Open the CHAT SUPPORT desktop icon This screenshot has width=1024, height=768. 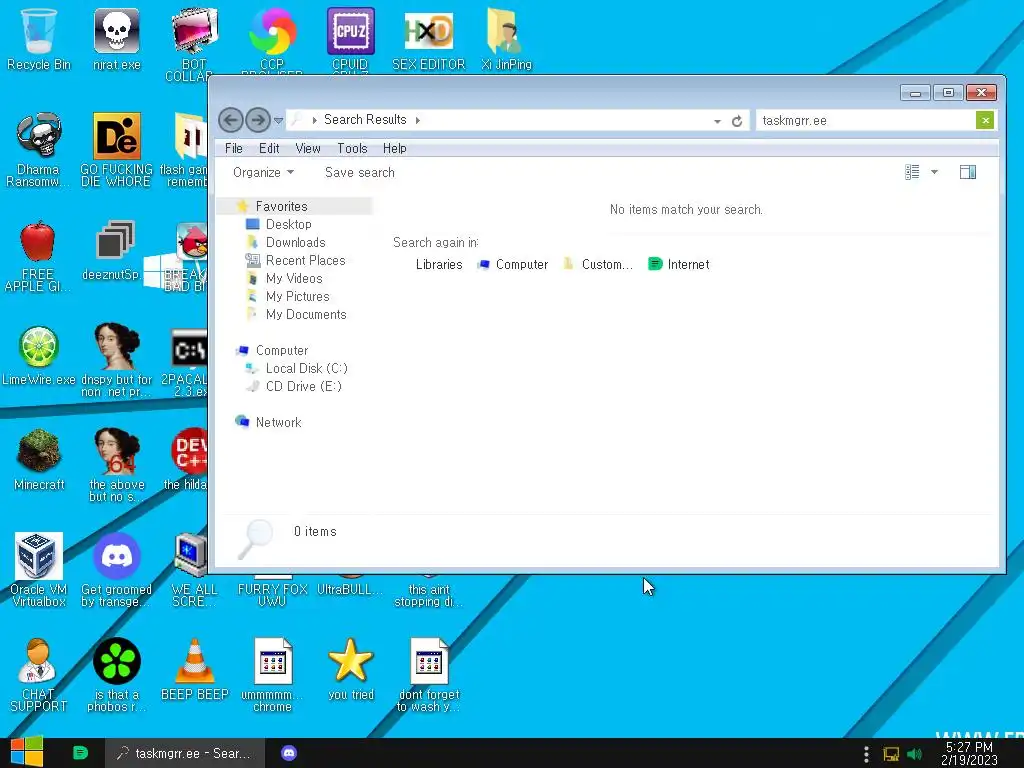[38, 675]
